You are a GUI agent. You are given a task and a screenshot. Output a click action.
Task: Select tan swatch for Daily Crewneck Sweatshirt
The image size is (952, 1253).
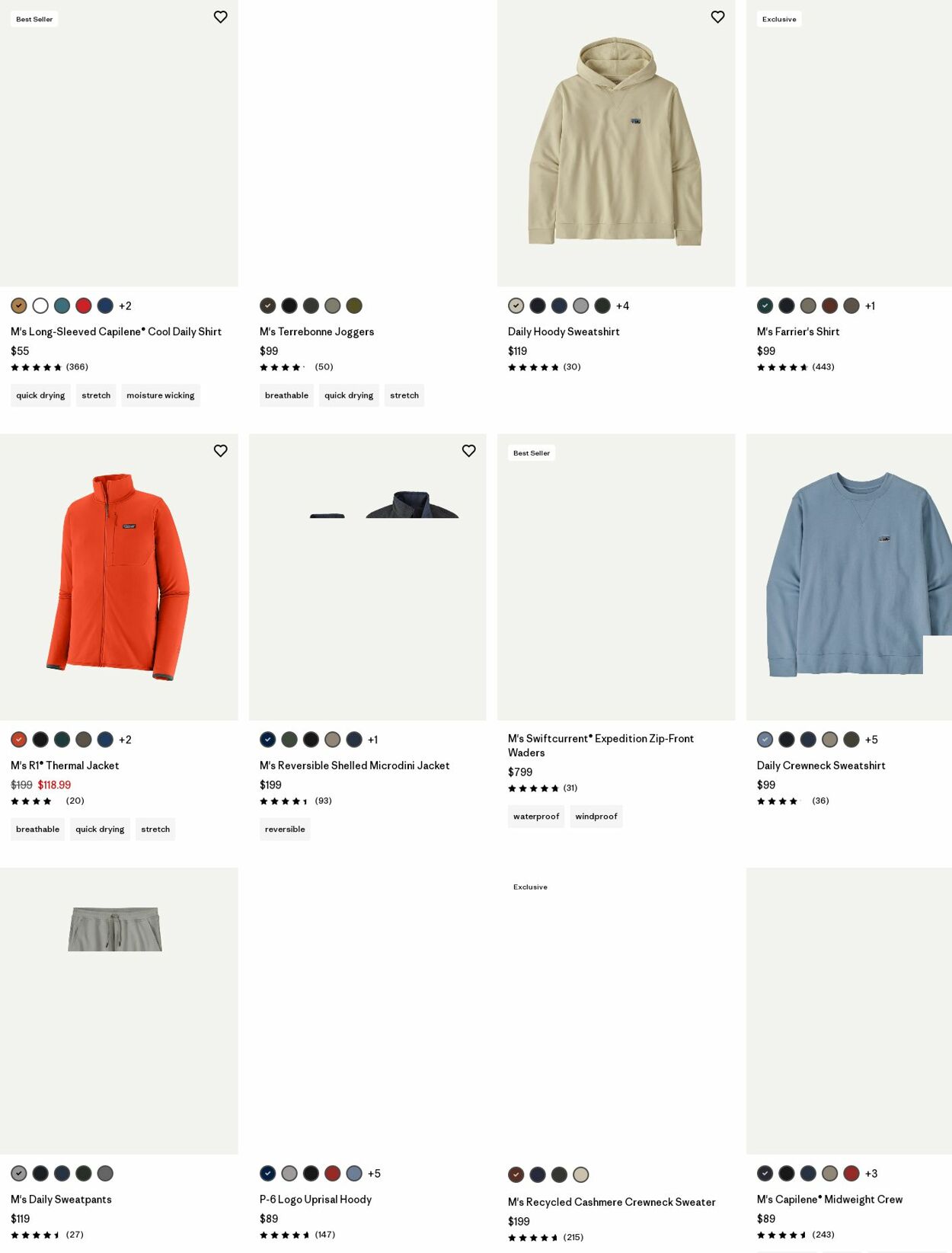point(830,740)
